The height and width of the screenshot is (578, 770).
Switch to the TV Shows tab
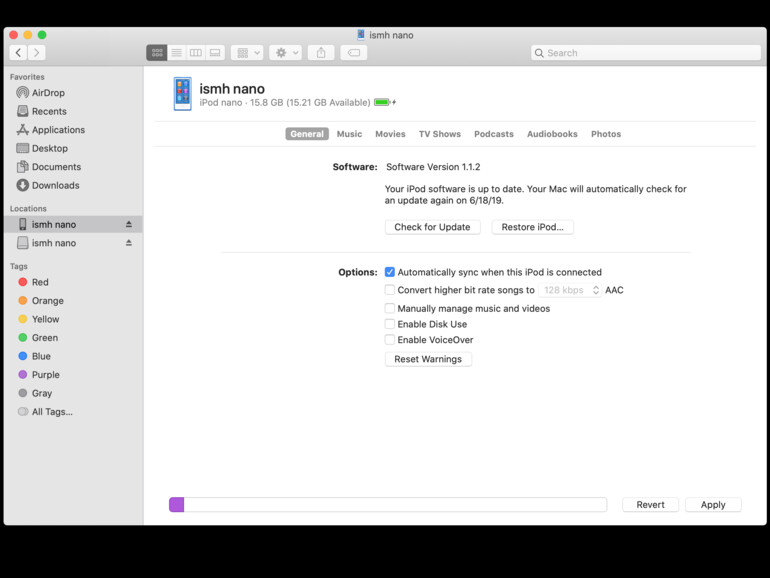click(440, 134)
